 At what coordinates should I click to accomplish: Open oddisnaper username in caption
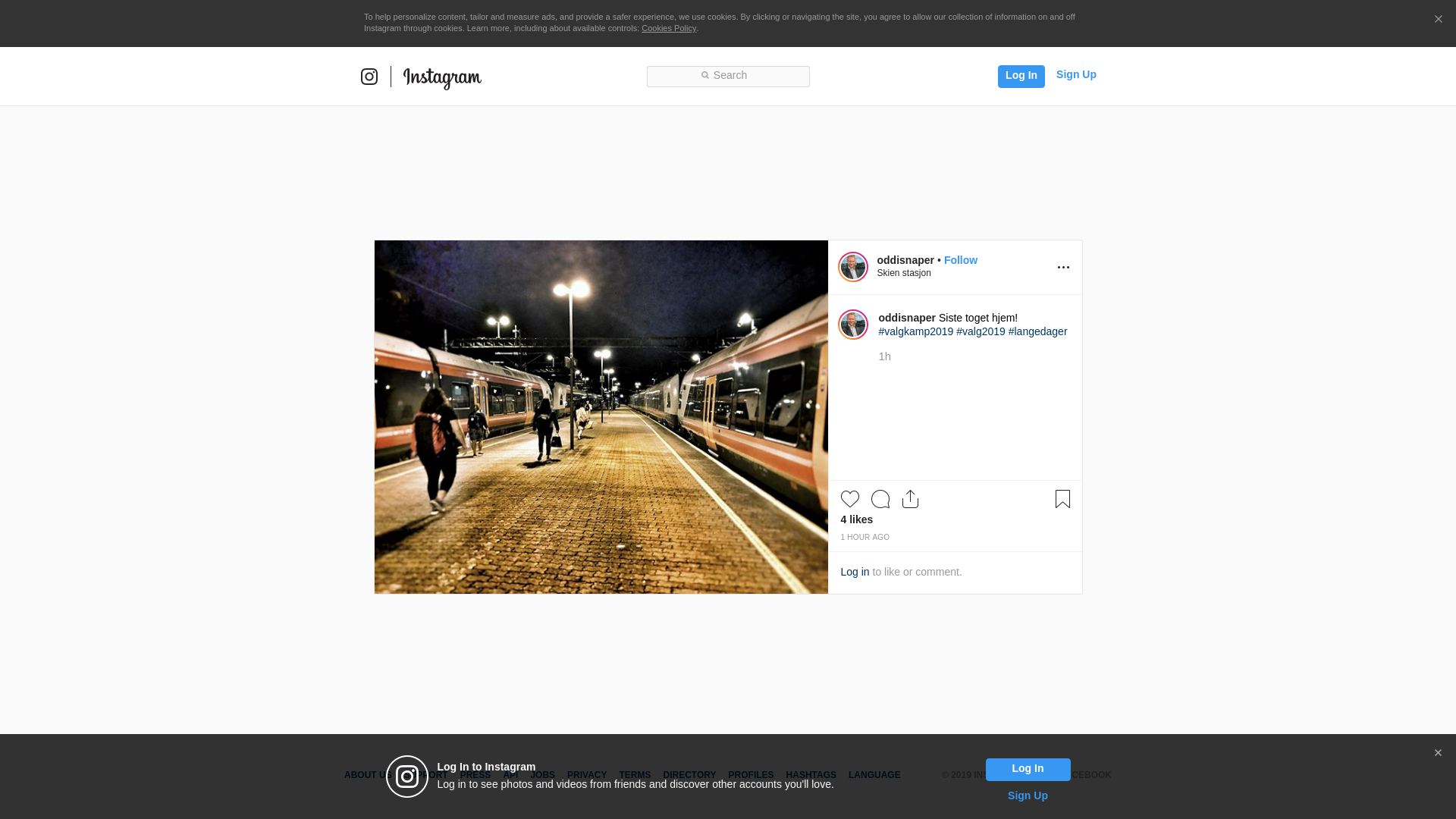[907, 318]
